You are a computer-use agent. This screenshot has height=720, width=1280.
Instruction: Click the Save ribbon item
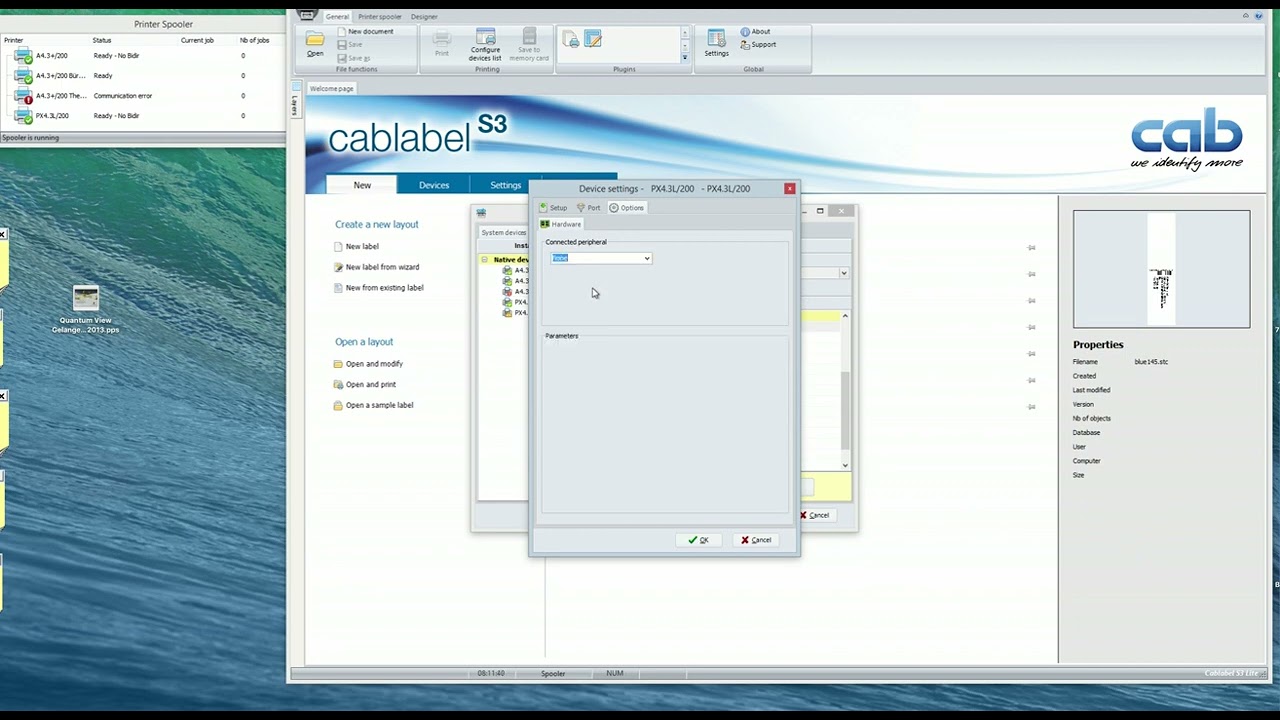click(350, 45)
